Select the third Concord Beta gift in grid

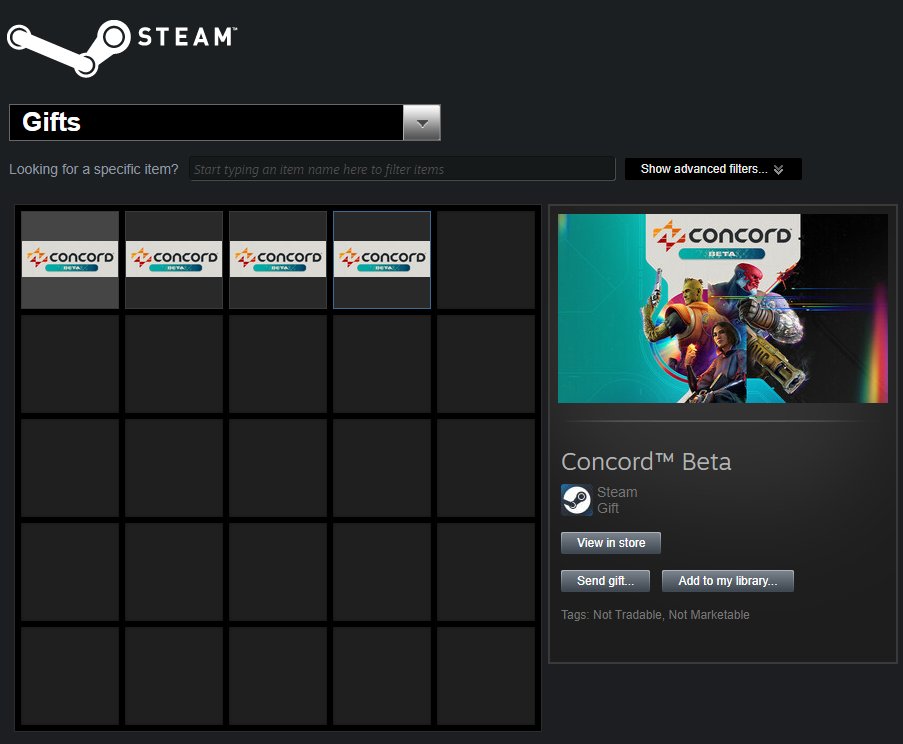(278, 260)
